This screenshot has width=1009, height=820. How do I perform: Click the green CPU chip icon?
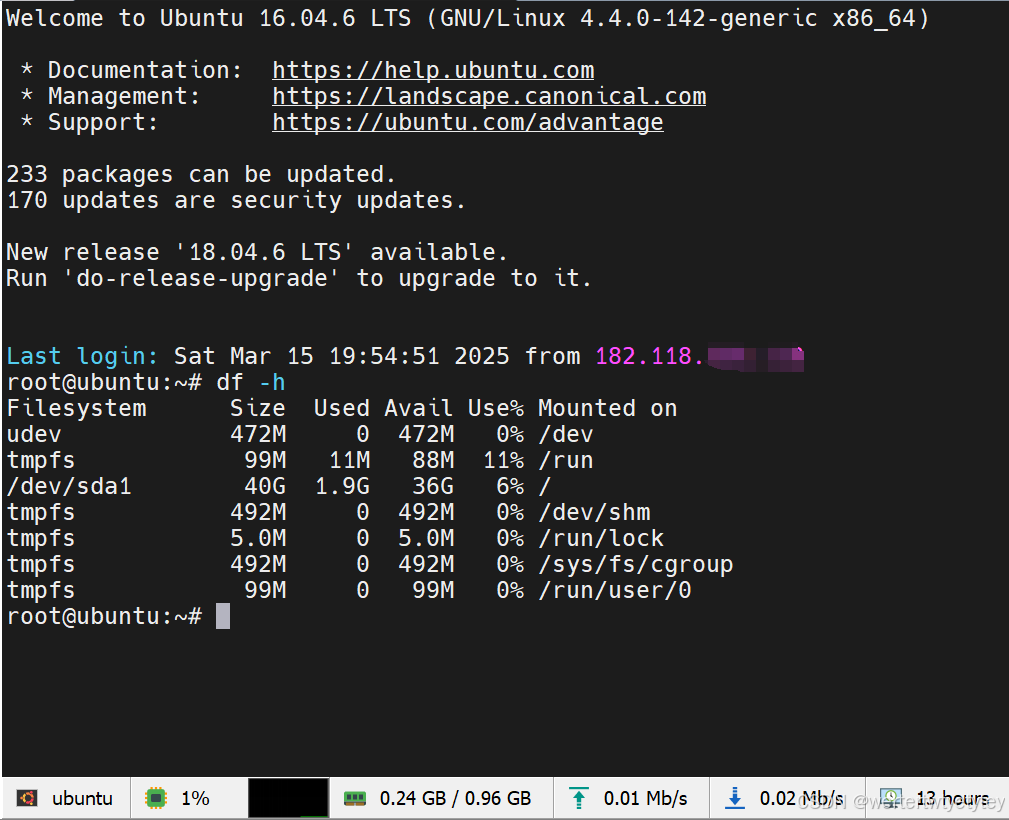click(156, 798)
